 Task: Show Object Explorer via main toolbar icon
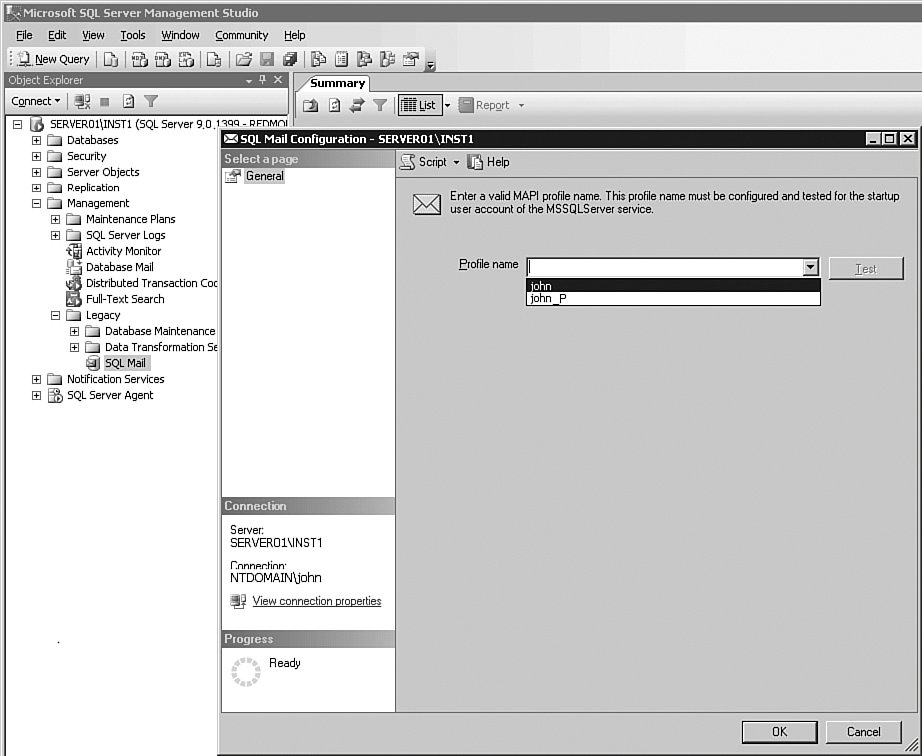365,59
